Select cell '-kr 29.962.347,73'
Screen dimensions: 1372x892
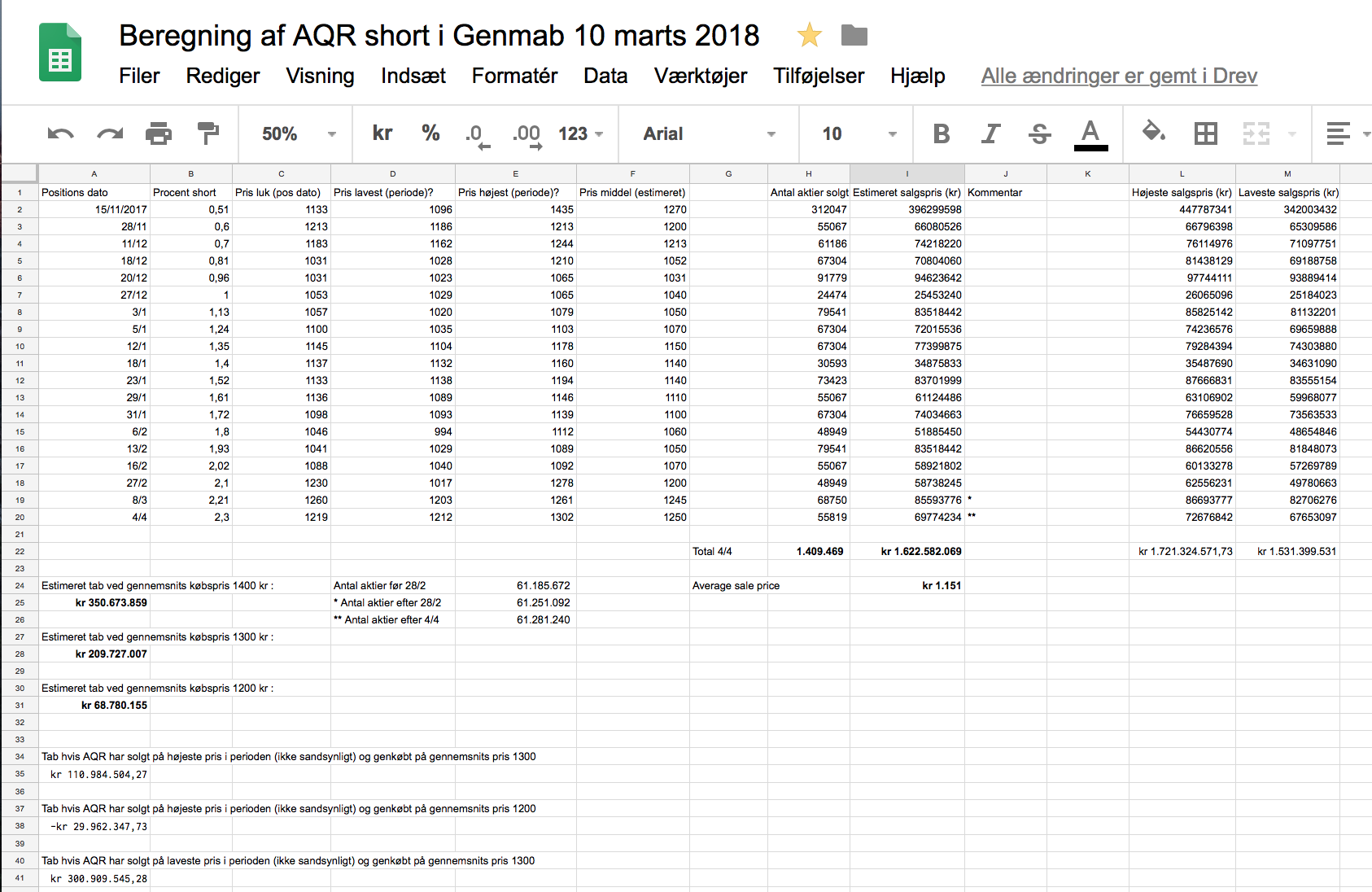(94, 826)
